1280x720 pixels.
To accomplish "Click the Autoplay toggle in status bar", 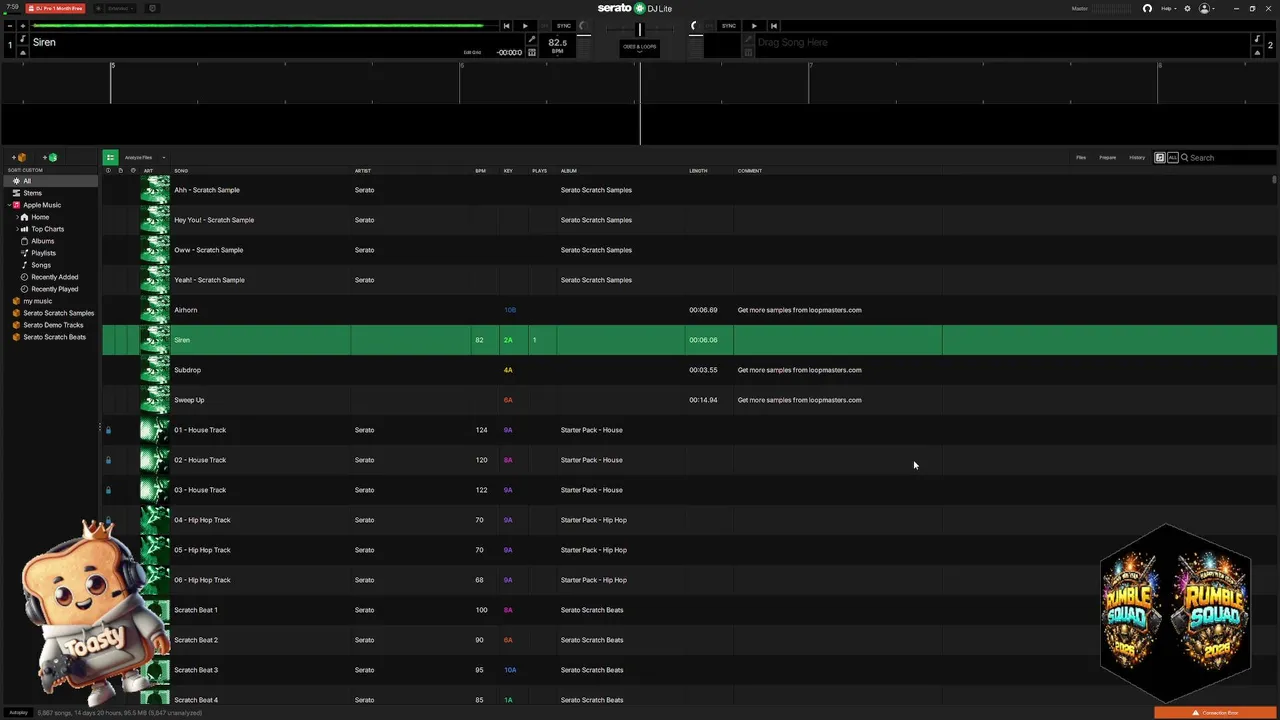I will [x=18, y=713].
